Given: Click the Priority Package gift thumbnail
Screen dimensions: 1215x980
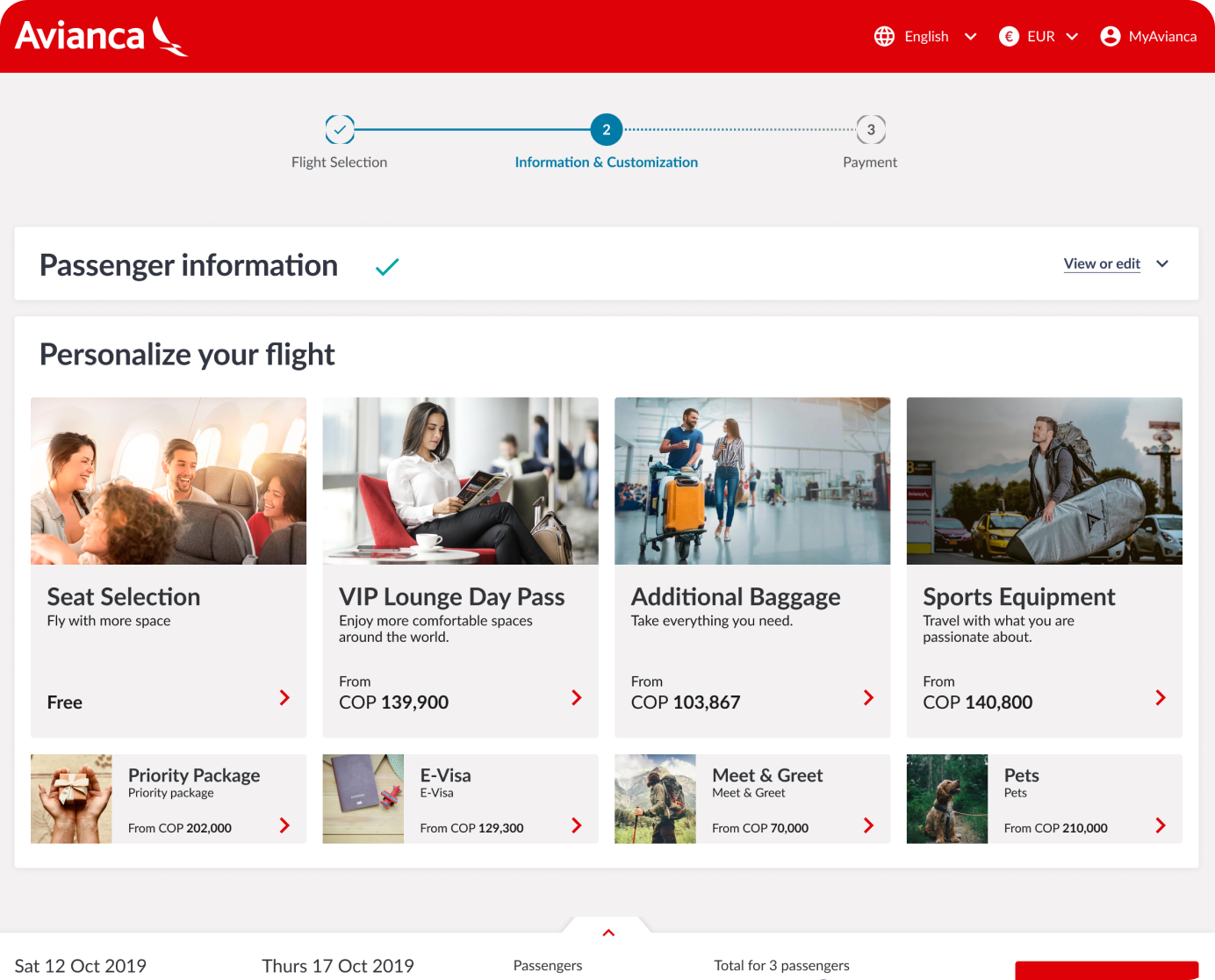Looking at the screenshot, I should click(x=71, y=799).
